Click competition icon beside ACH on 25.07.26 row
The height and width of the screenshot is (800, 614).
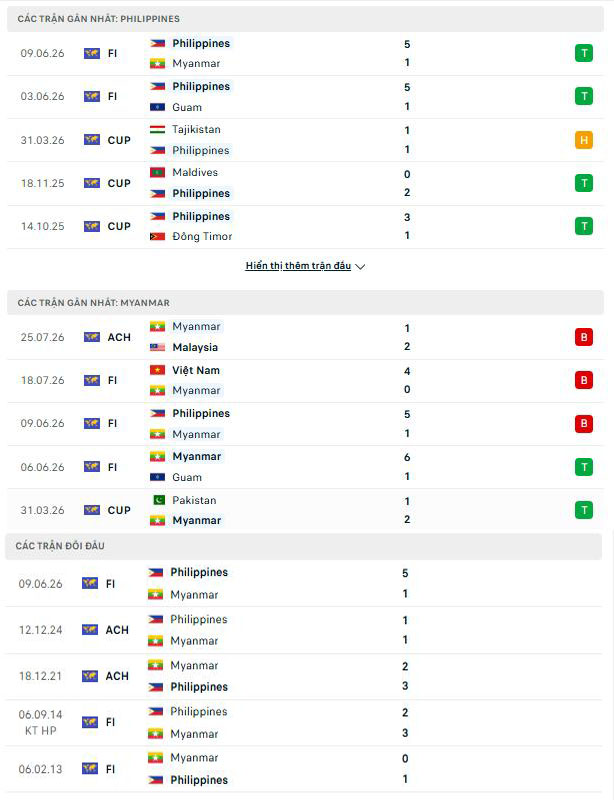[92, 337]
